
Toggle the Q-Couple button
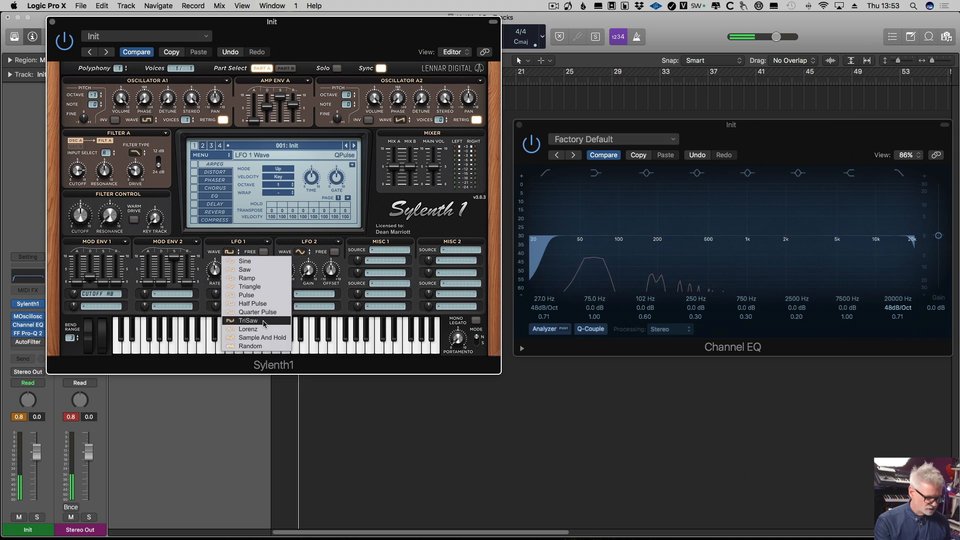click(590, 329)
